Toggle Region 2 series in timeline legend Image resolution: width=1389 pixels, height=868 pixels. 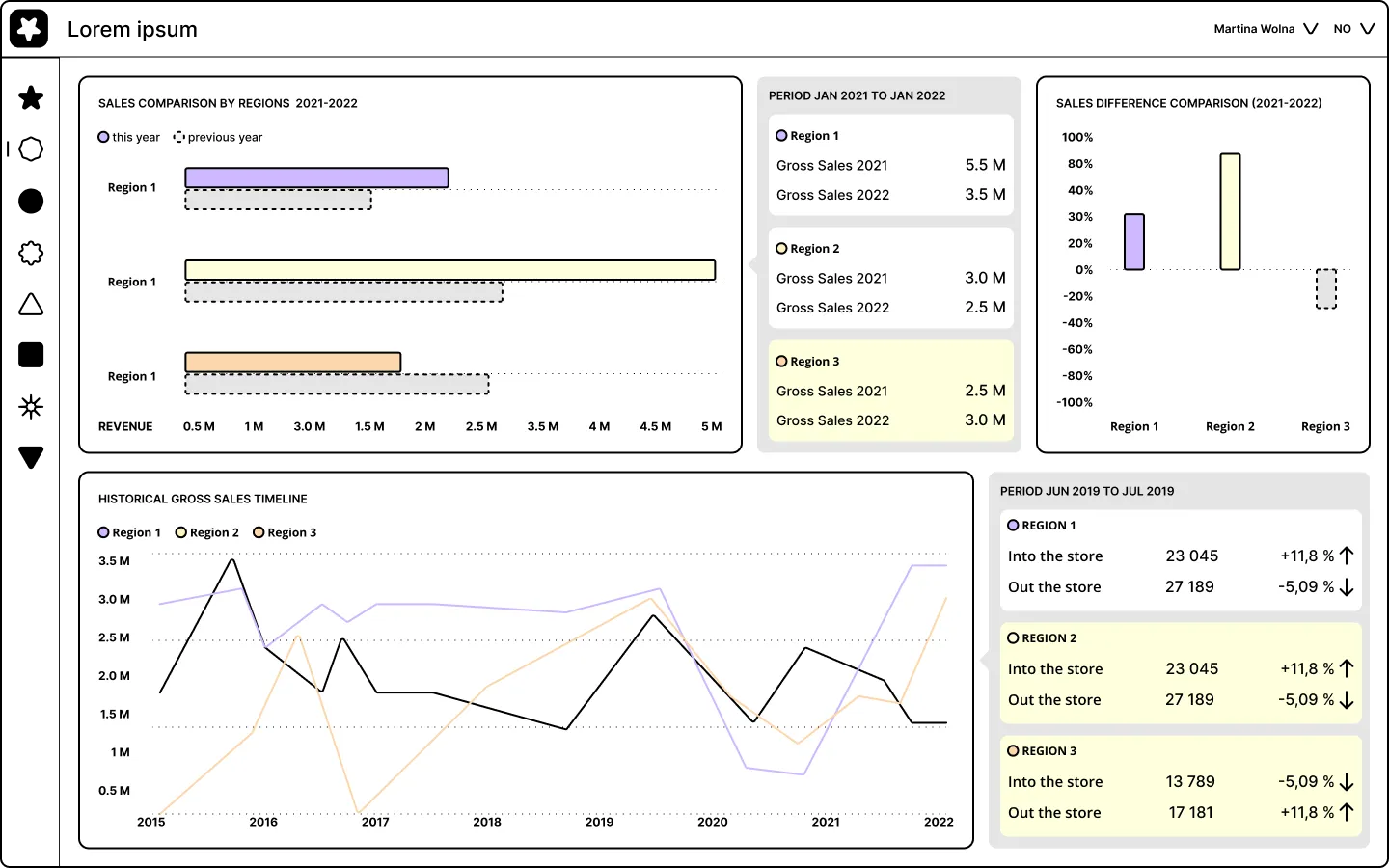pos(207,532)
